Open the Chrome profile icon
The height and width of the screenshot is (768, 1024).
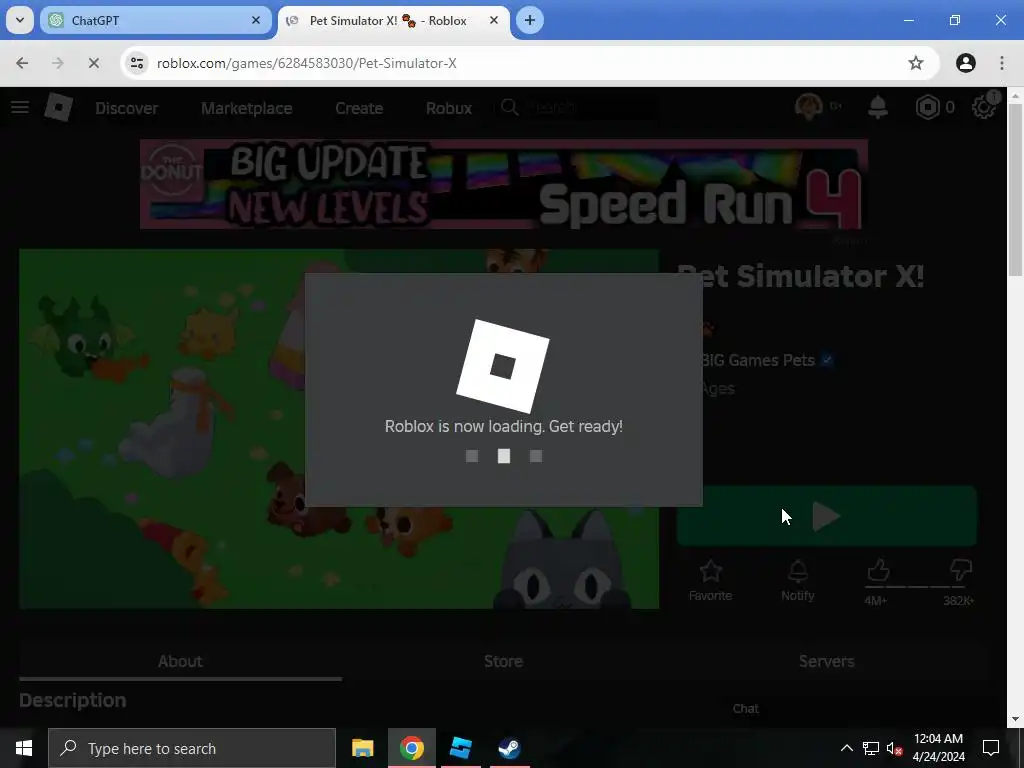tap(965, 63)
